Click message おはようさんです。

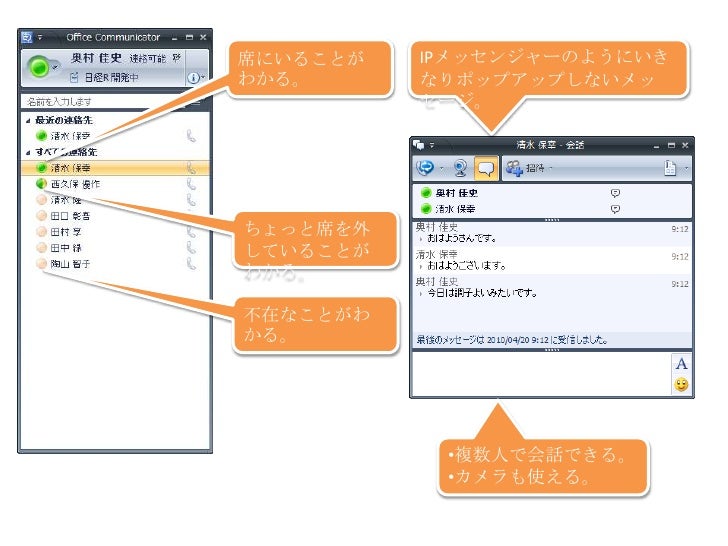462,238
